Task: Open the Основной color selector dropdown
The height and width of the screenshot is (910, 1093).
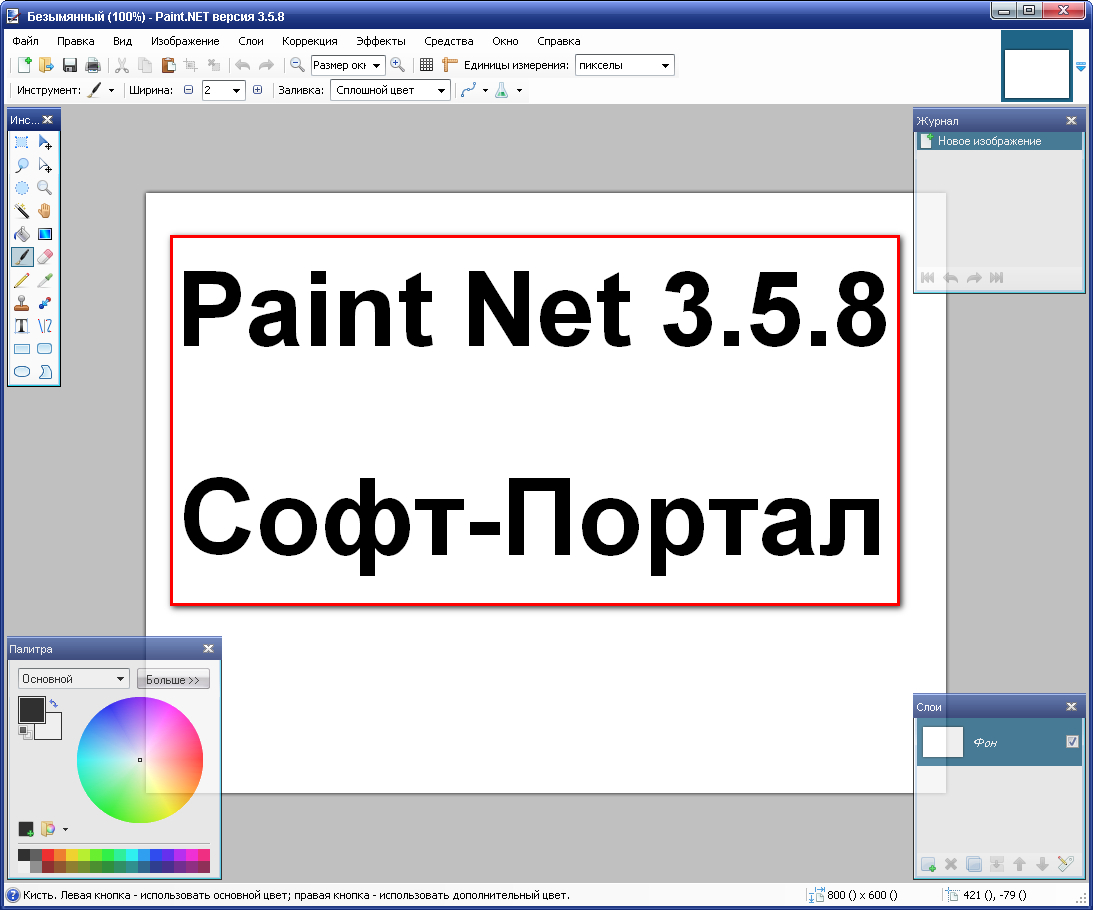Action: pyautogui.click(x=74, y=678)
